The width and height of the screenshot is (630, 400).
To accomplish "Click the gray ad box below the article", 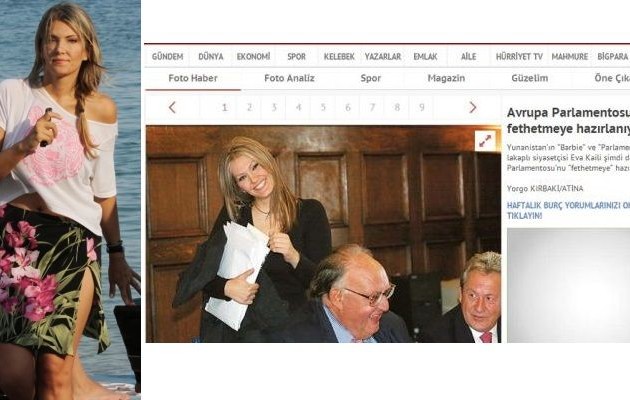I will (568, 286).
